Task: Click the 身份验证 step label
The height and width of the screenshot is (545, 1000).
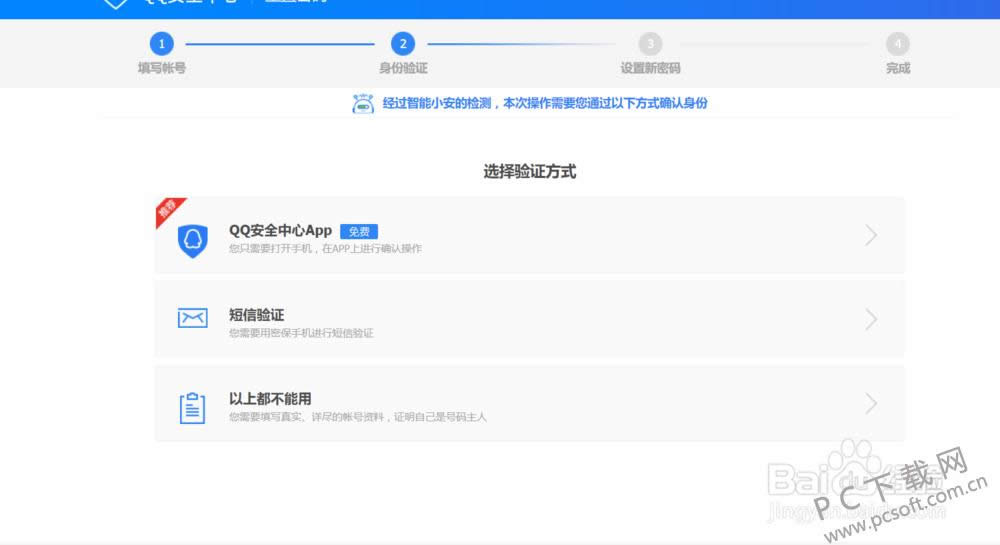Action: coord(403,68)
